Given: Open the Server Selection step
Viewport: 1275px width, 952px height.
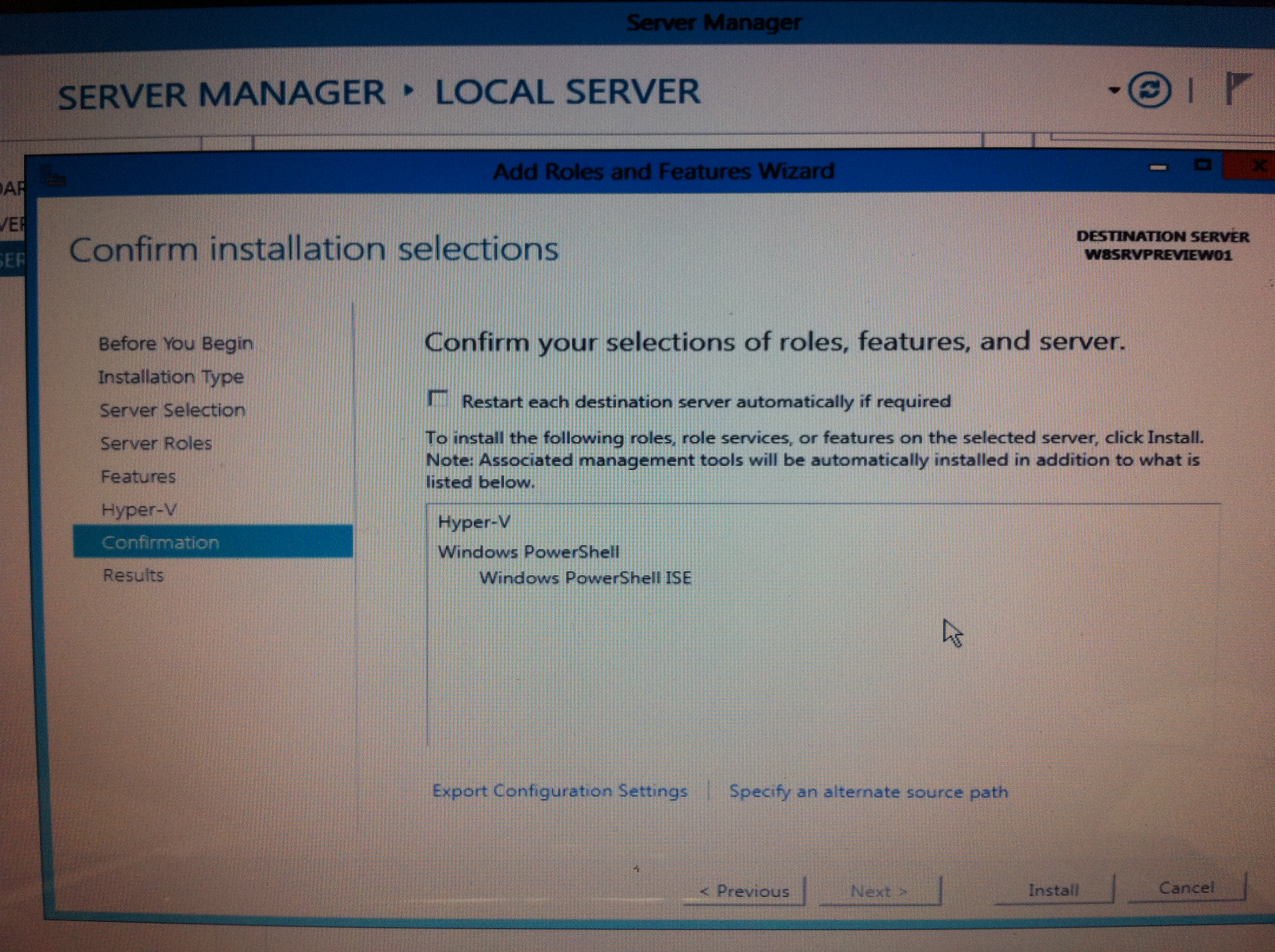Looking at the screenshot, I should [172, 410].
